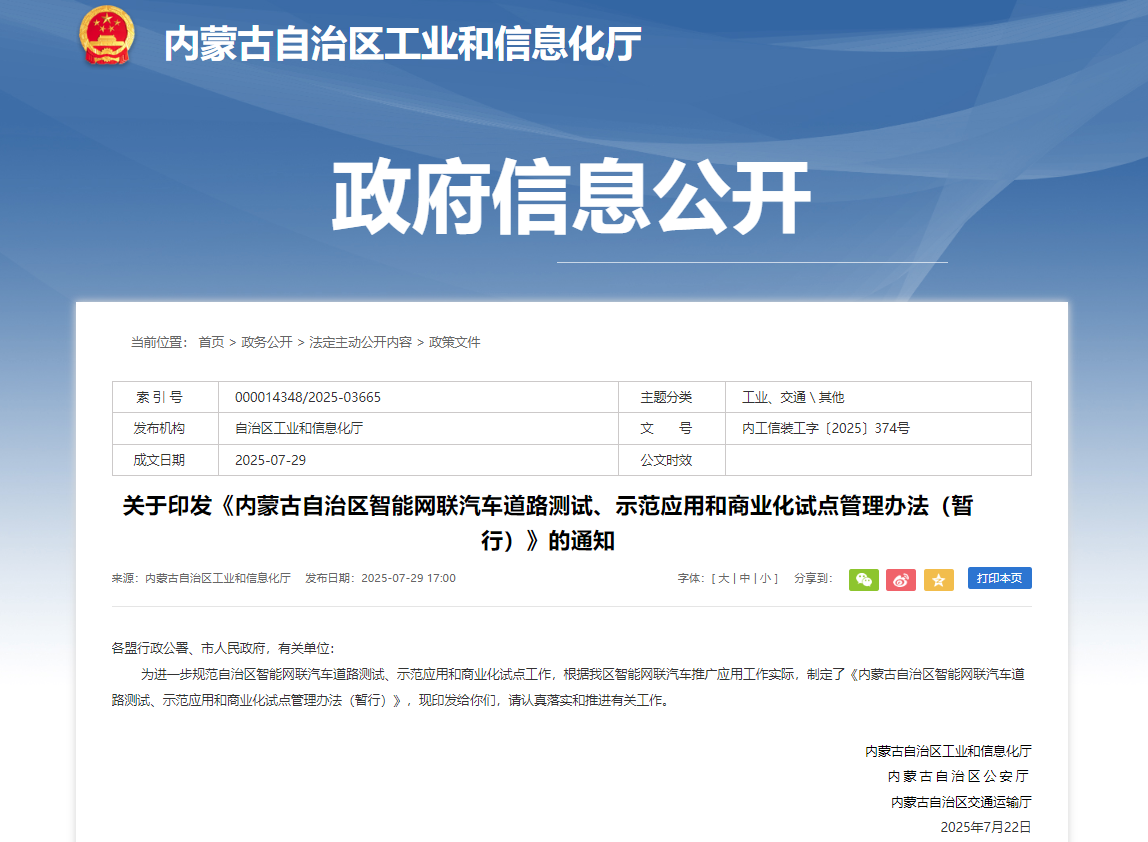Share article via green WeChat icon
This screenshot has width=1148, height=842.
863,579
